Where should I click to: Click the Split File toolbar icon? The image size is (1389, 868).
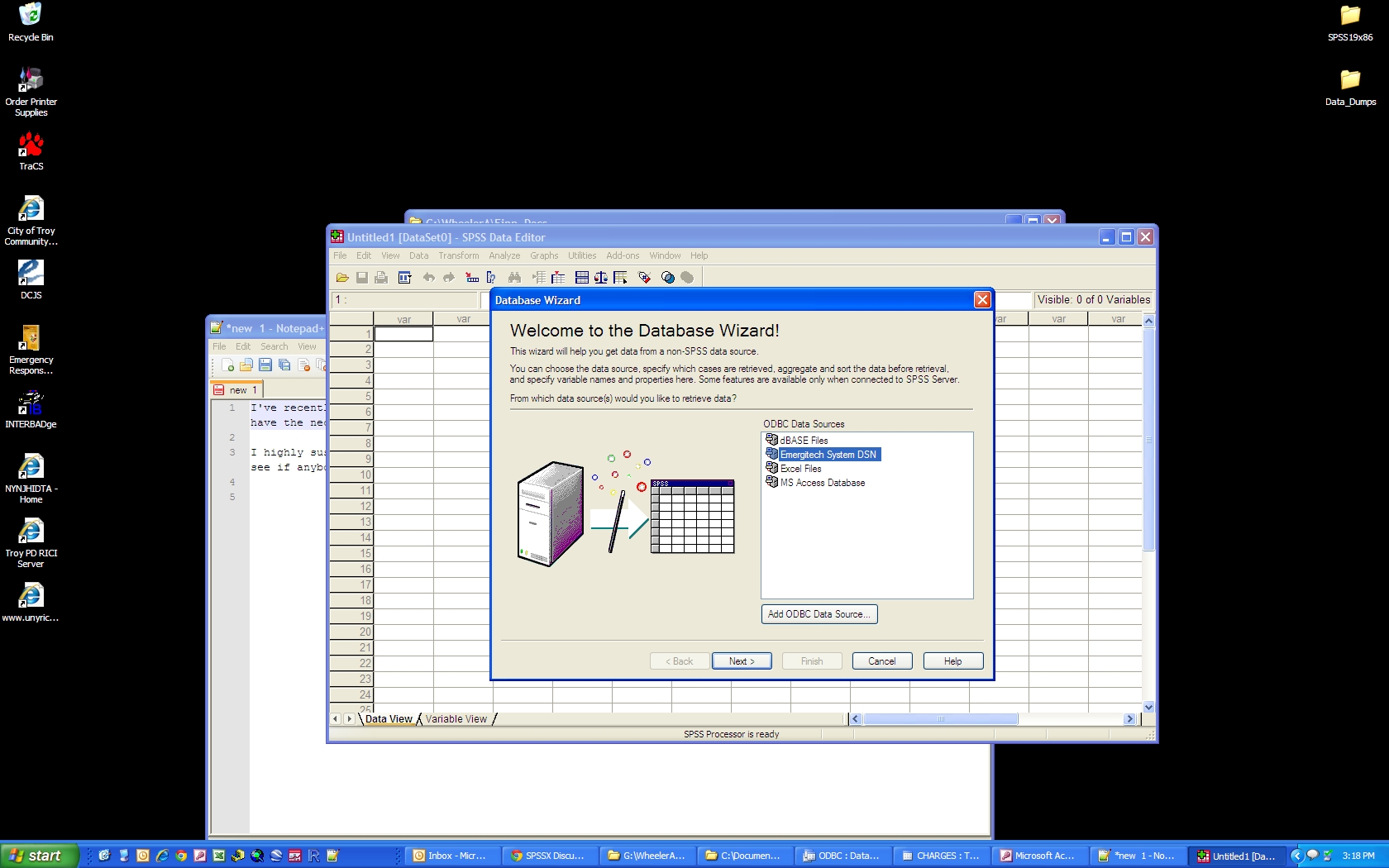click(582, 278)
